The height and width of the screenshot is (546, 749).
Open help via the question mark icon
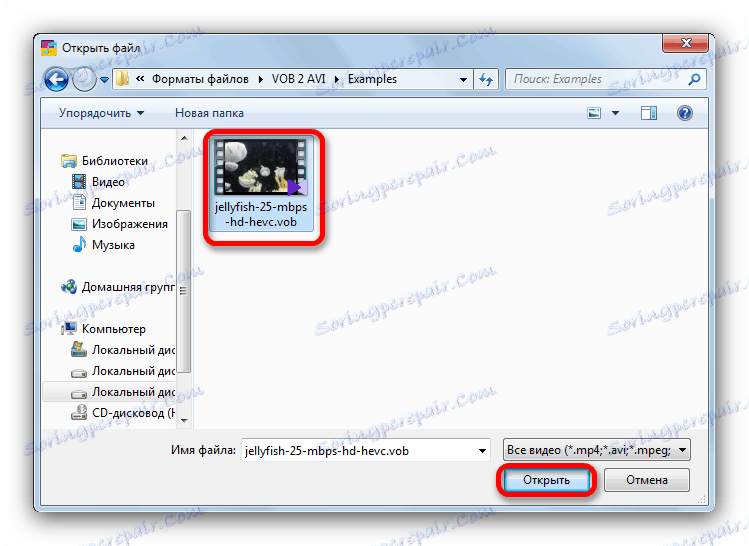point(685,113)
